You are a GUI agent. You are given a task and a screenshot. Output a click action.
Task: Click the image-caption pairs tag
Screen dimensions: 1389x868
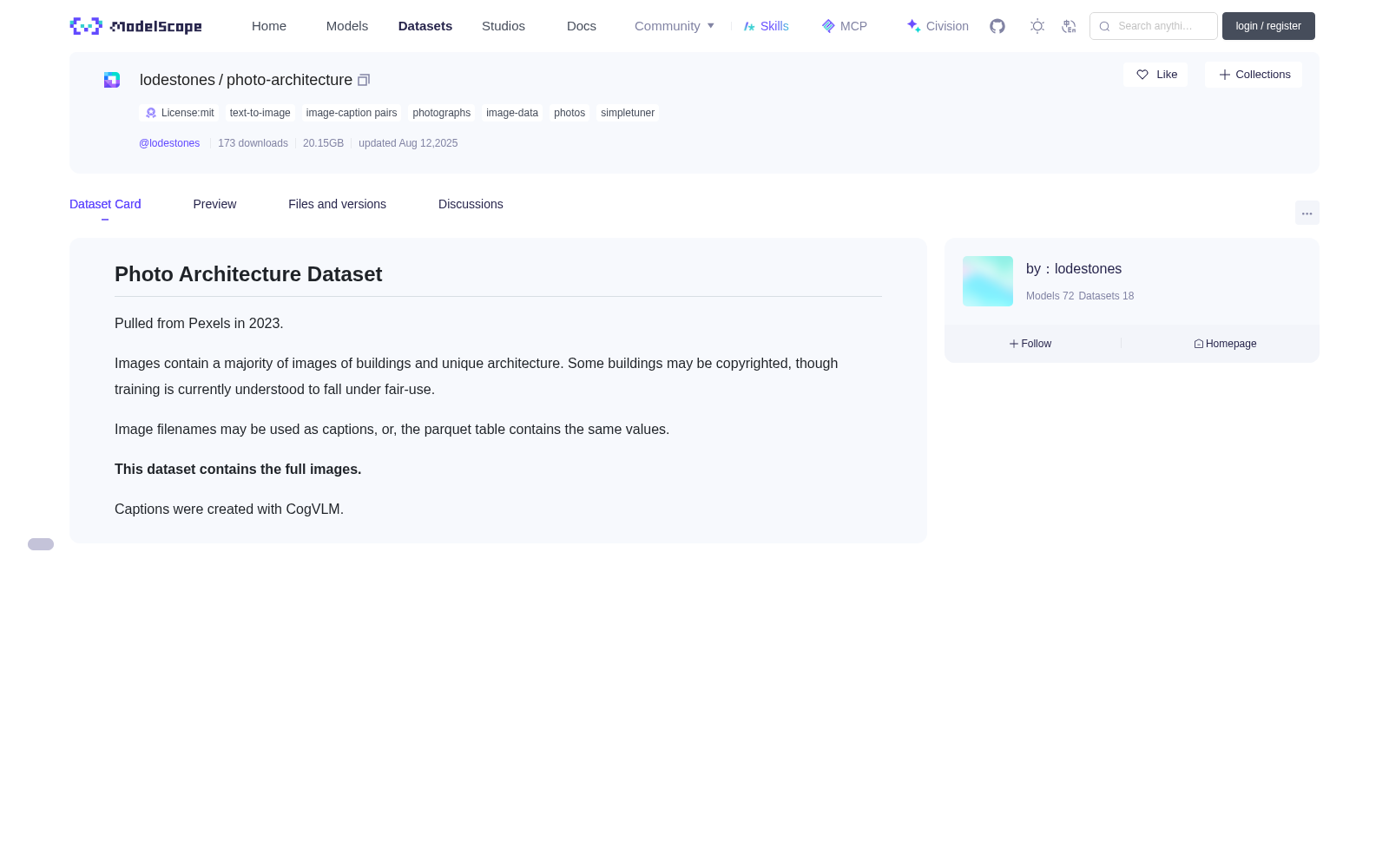(x=352, y=113)
